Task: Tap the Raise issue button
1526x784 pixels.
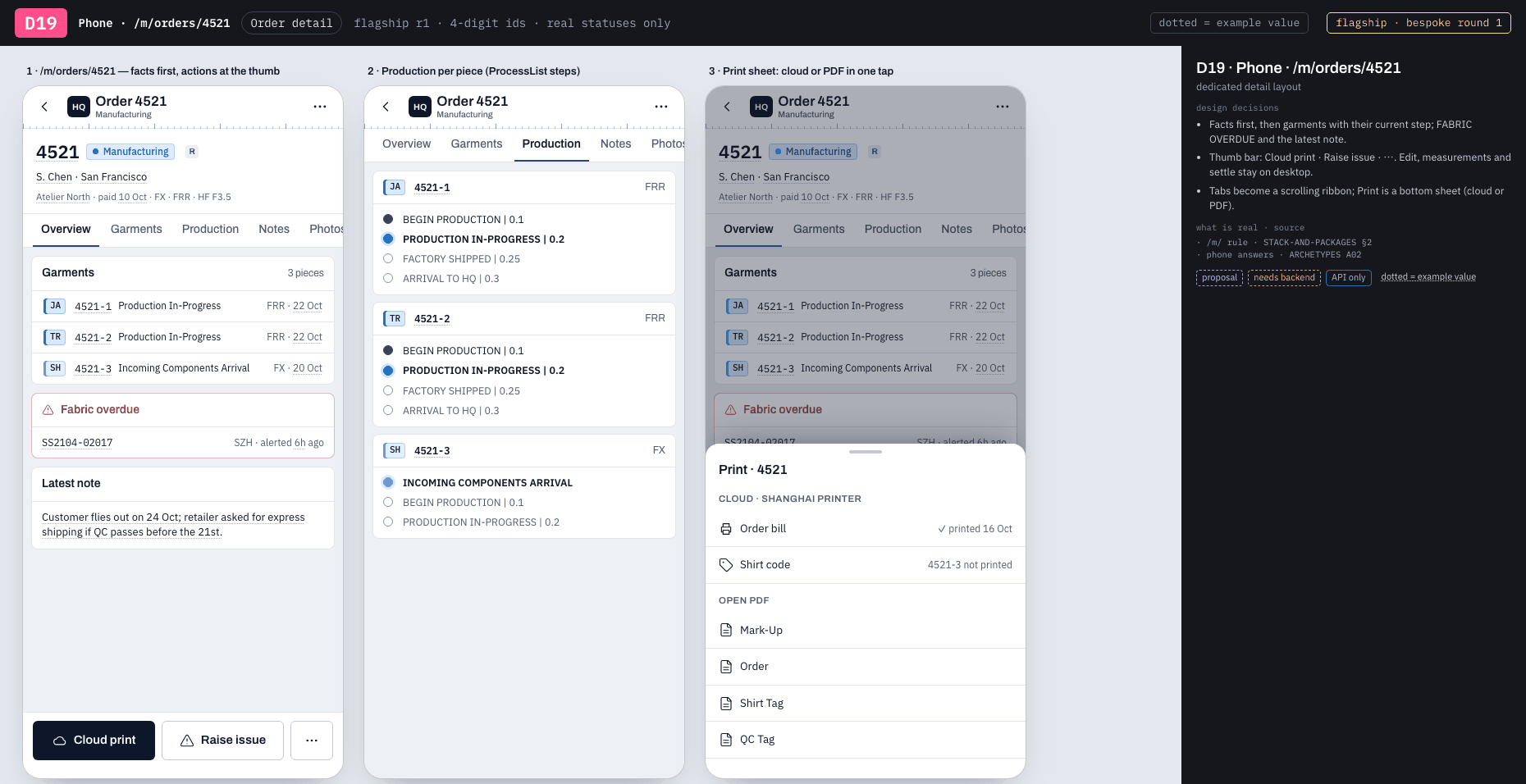Action: pyautogui.click(x=222, y=741)
